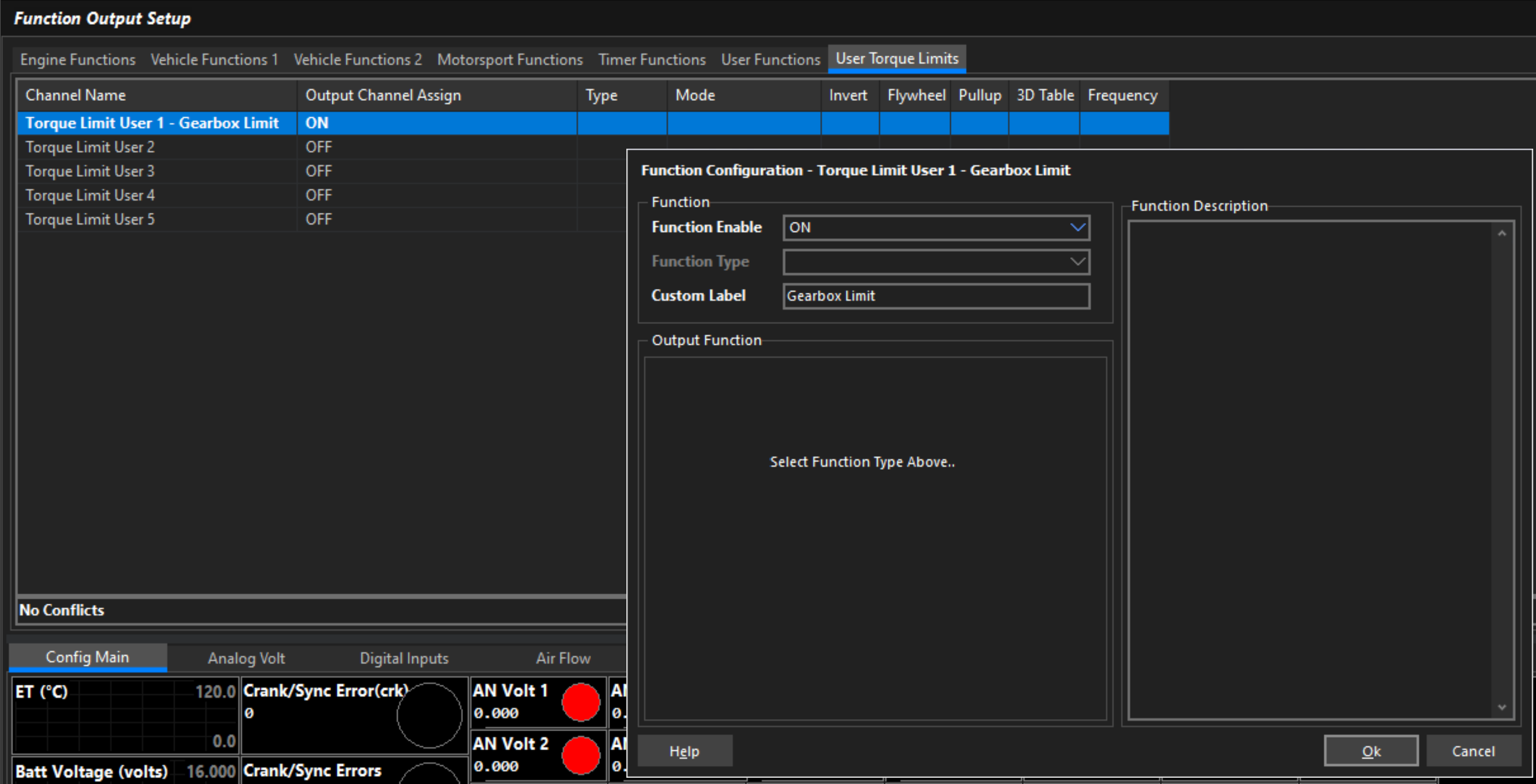Open the Digital Inputs tab

(x=404, y=658)
